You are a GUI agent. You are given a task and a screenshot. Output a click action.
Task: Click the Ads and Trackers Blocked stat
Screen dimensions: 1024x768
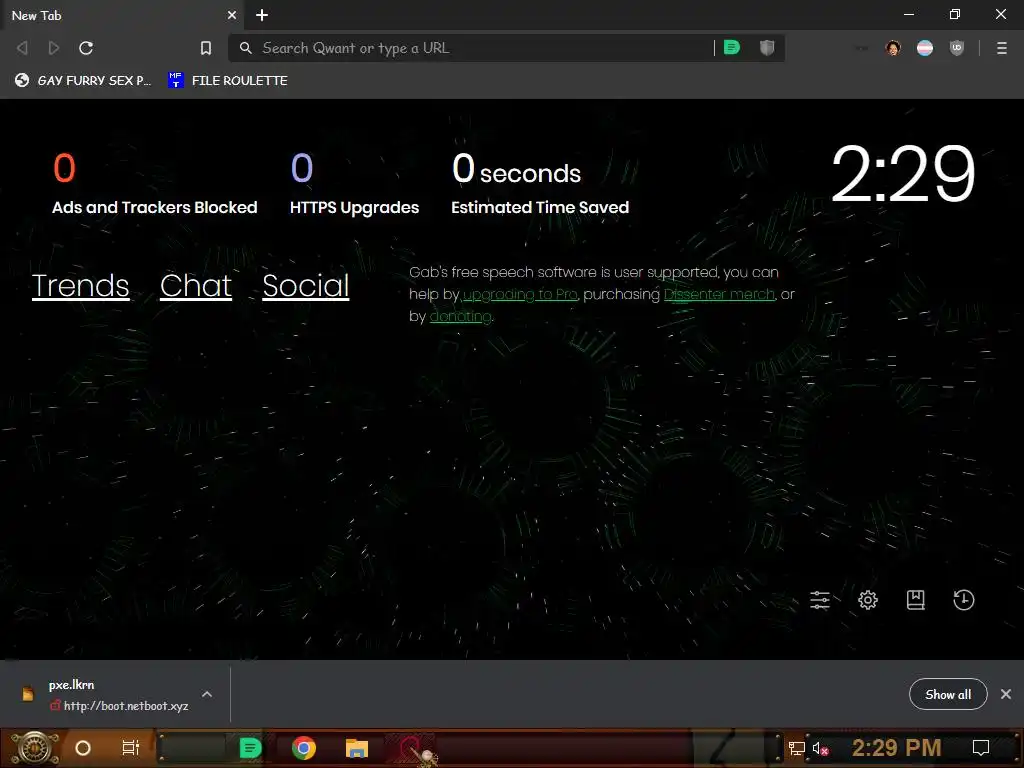(x=155, y=183)
